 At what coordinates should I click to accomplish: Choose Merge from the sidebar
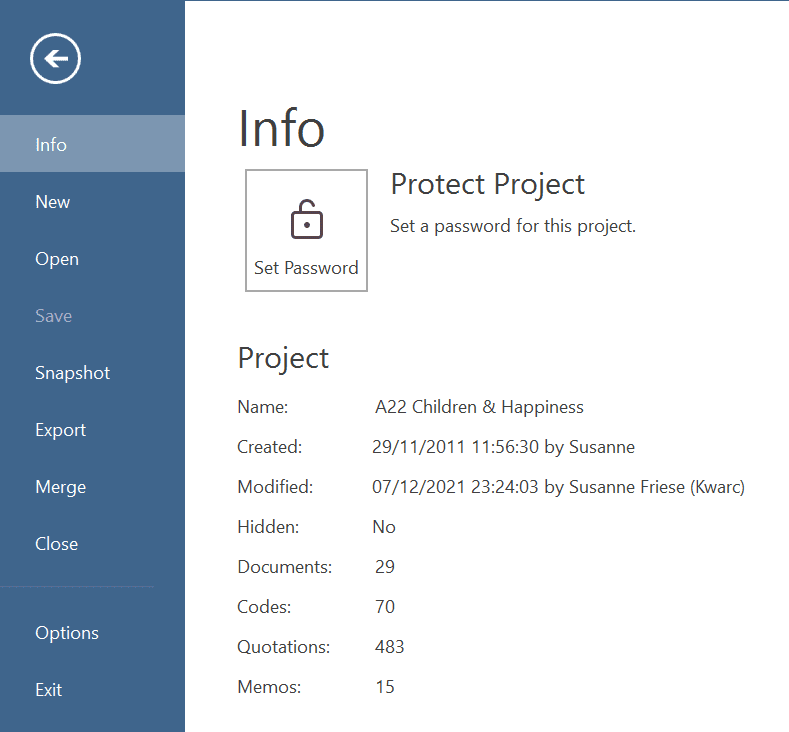[x=92, y=486]
